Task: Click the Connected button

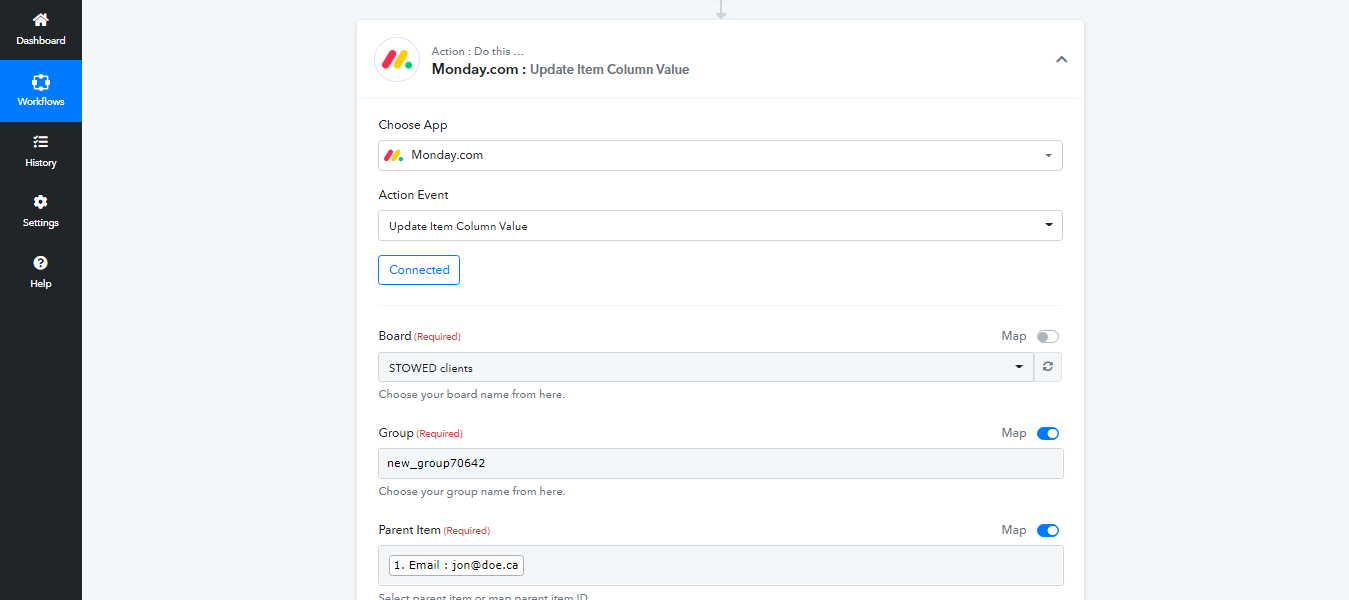Action: click(x=419, y=270)
